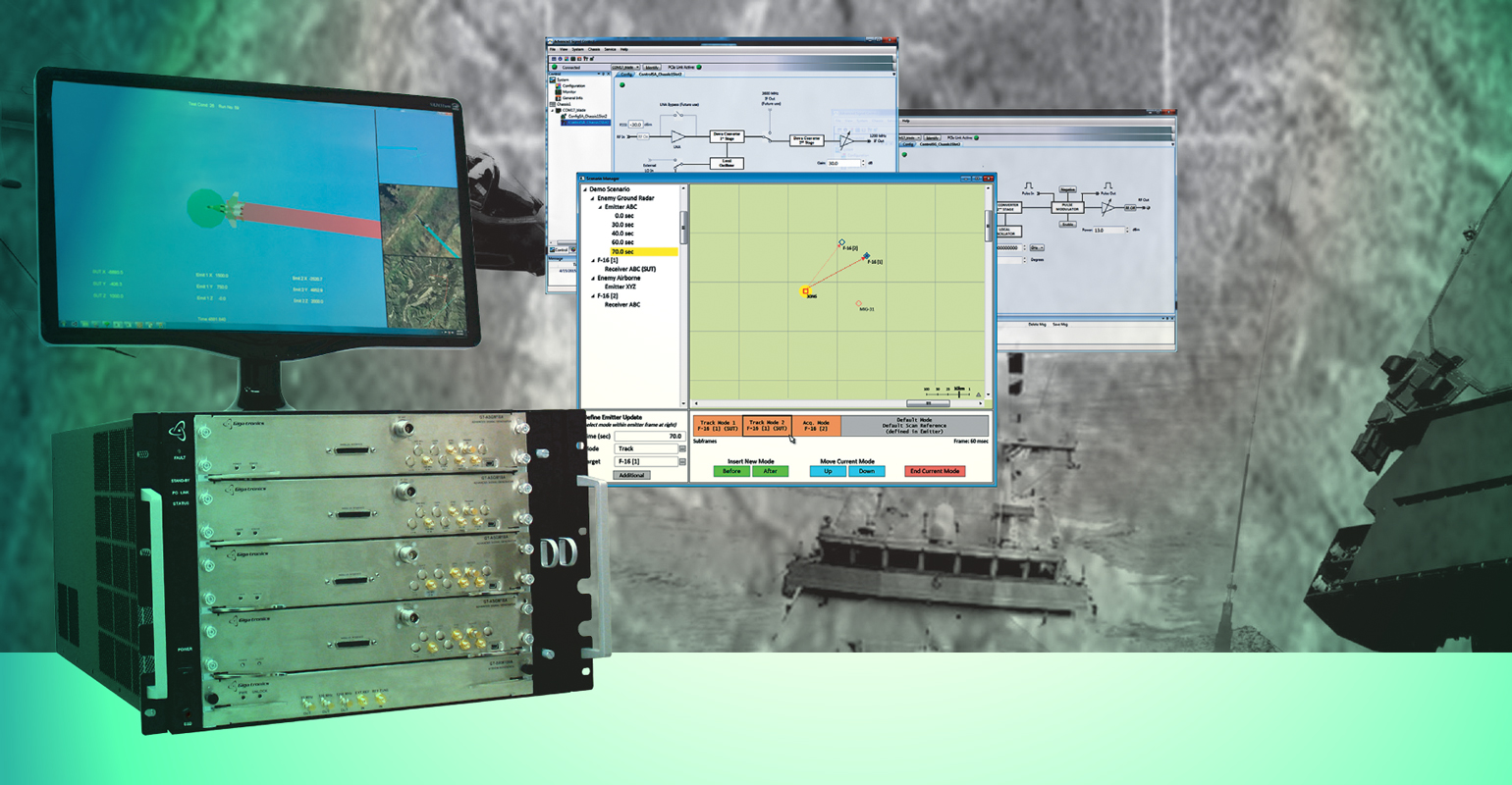
Task: Toggle Negative pulse polarity
Action: pyautogui.click(x=1068, y=189)
